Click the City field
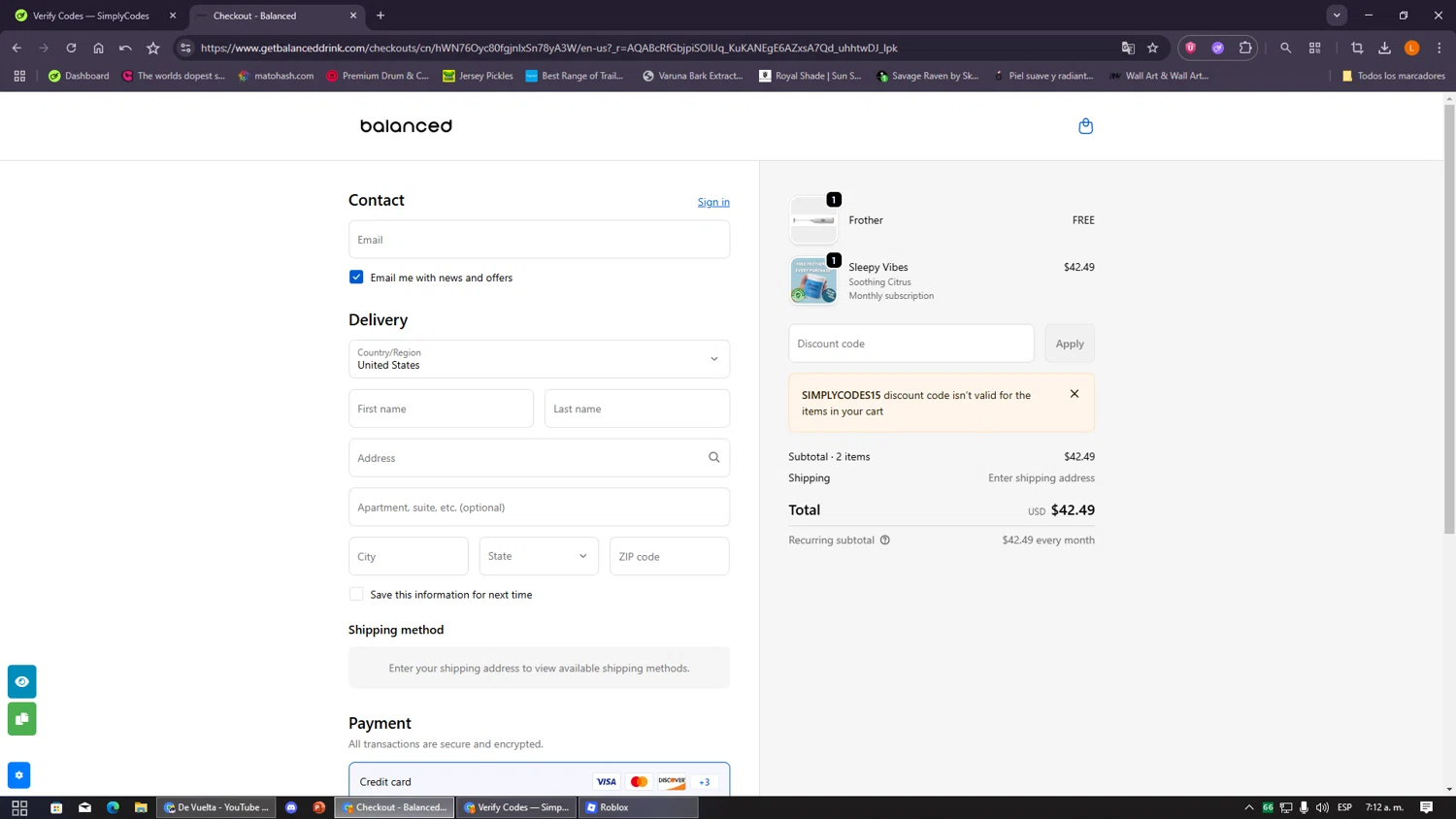This screenshot has width=1456, height=819. pyautogui.click(x=408, y=556)
